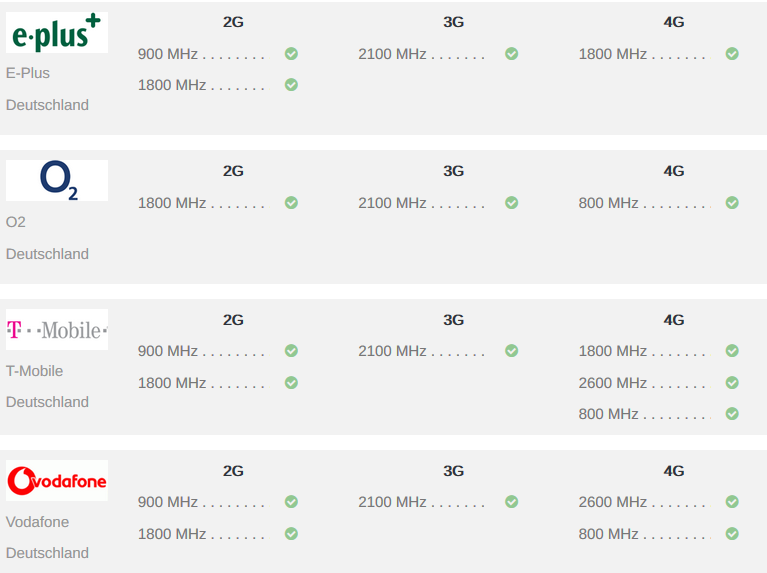Click the T-Mobile carrier logo
Image resolution: width=767 pixels, height=573 pixels.
57,330
